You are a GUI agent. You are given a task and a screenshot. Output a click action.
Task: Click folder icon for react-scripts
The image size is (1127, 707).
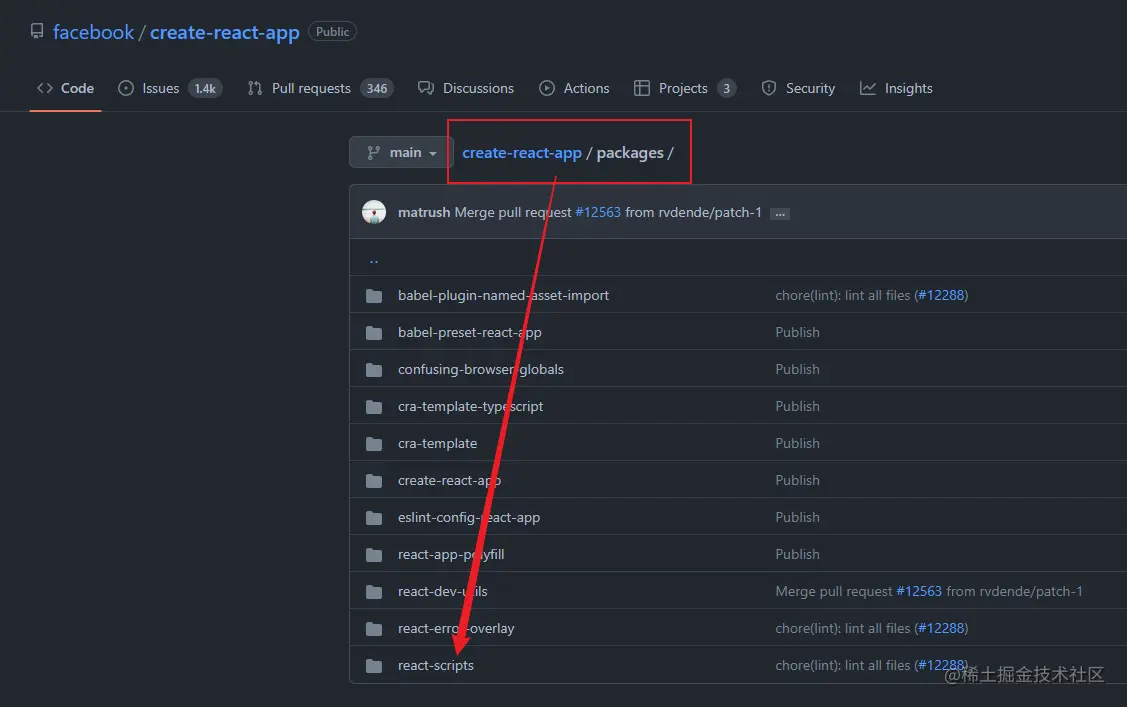pyautogui.click(x=374, y=666)
